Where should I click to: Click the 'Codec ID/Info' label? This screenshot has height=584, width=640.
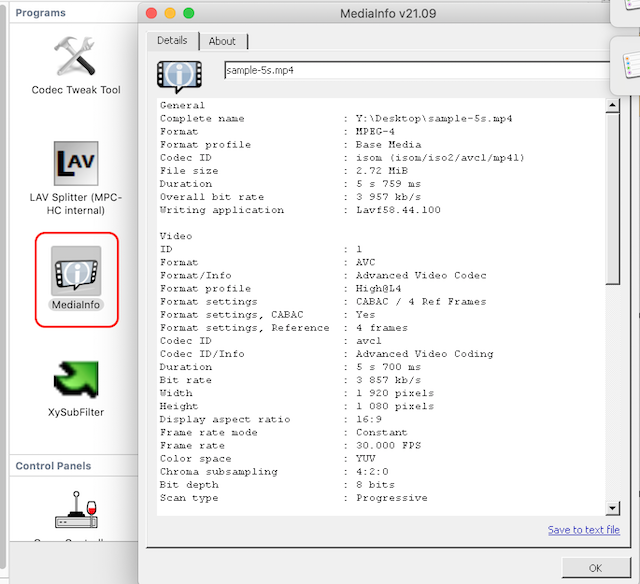(202, 354)
